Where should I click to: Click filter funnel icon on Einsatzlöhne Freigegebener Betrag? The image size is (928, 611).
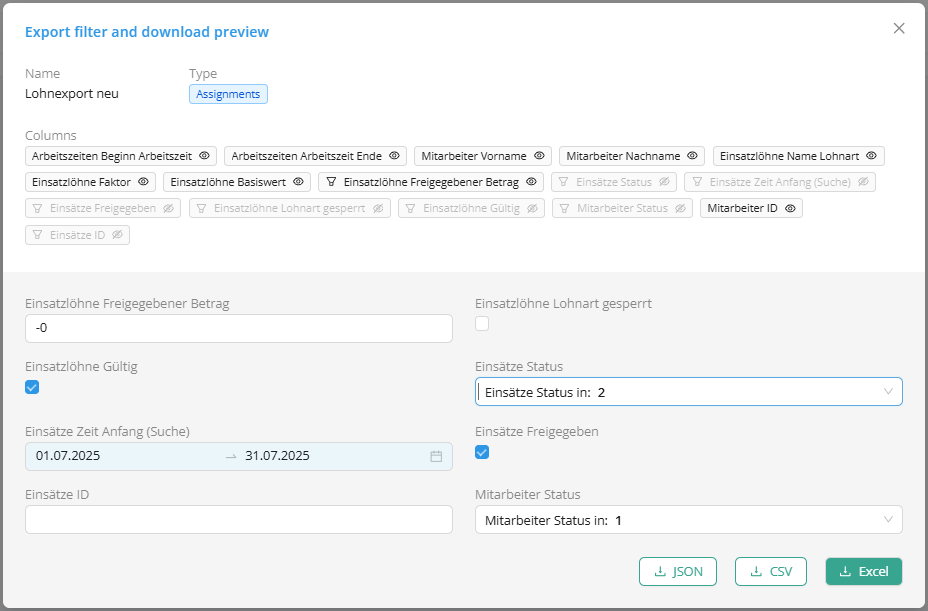(x=331, y=182)
